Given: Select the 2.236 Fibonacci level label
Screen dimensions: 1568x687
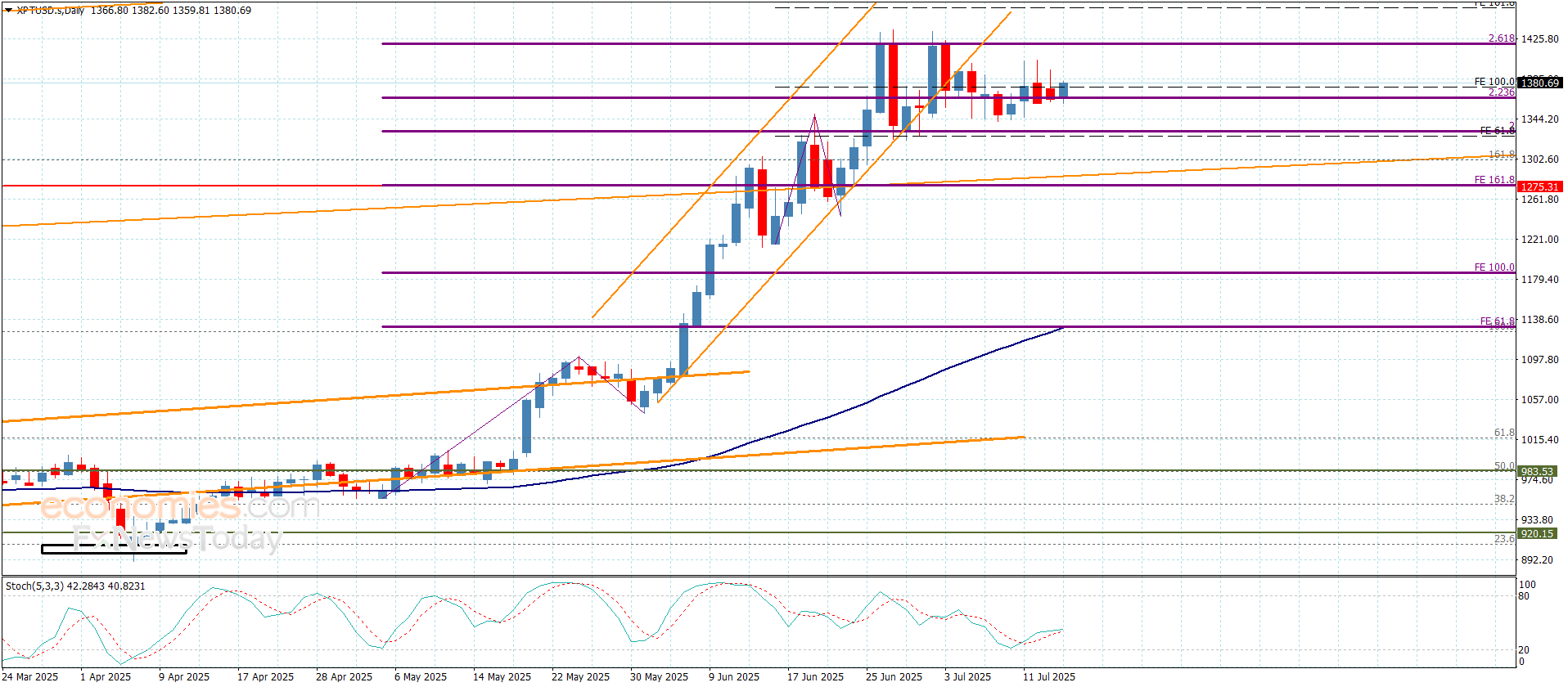Looking at the screenshot, I should (x=1502, y=92).
